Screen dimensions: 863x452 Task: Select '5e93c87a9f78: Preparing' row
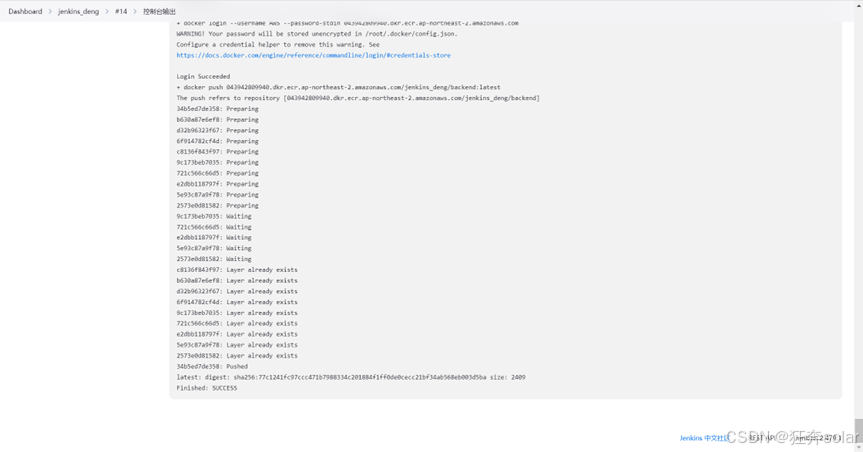(x=217, y=195)
